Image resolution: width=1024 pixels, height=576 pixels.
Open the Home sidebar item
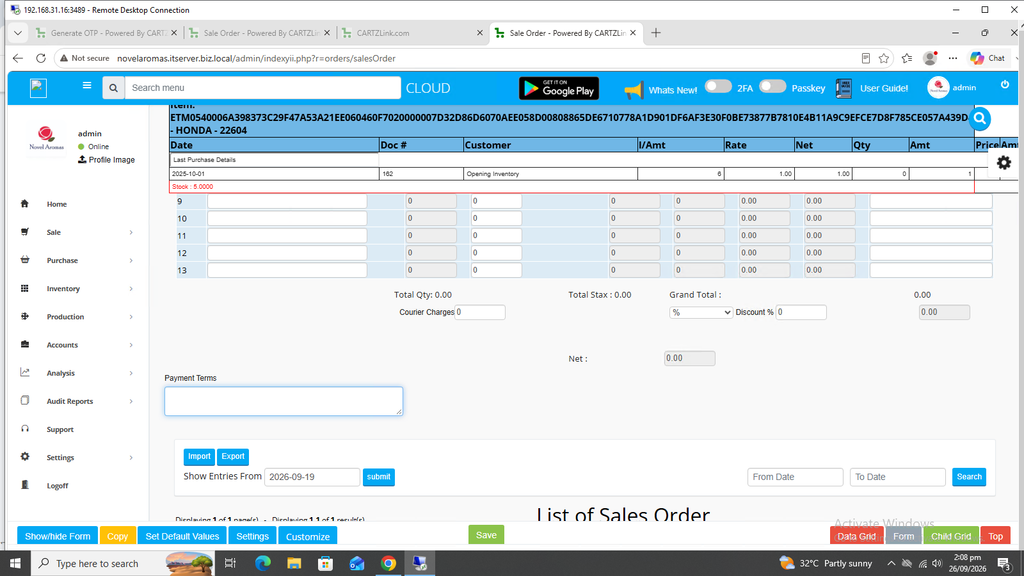point(56,204)
